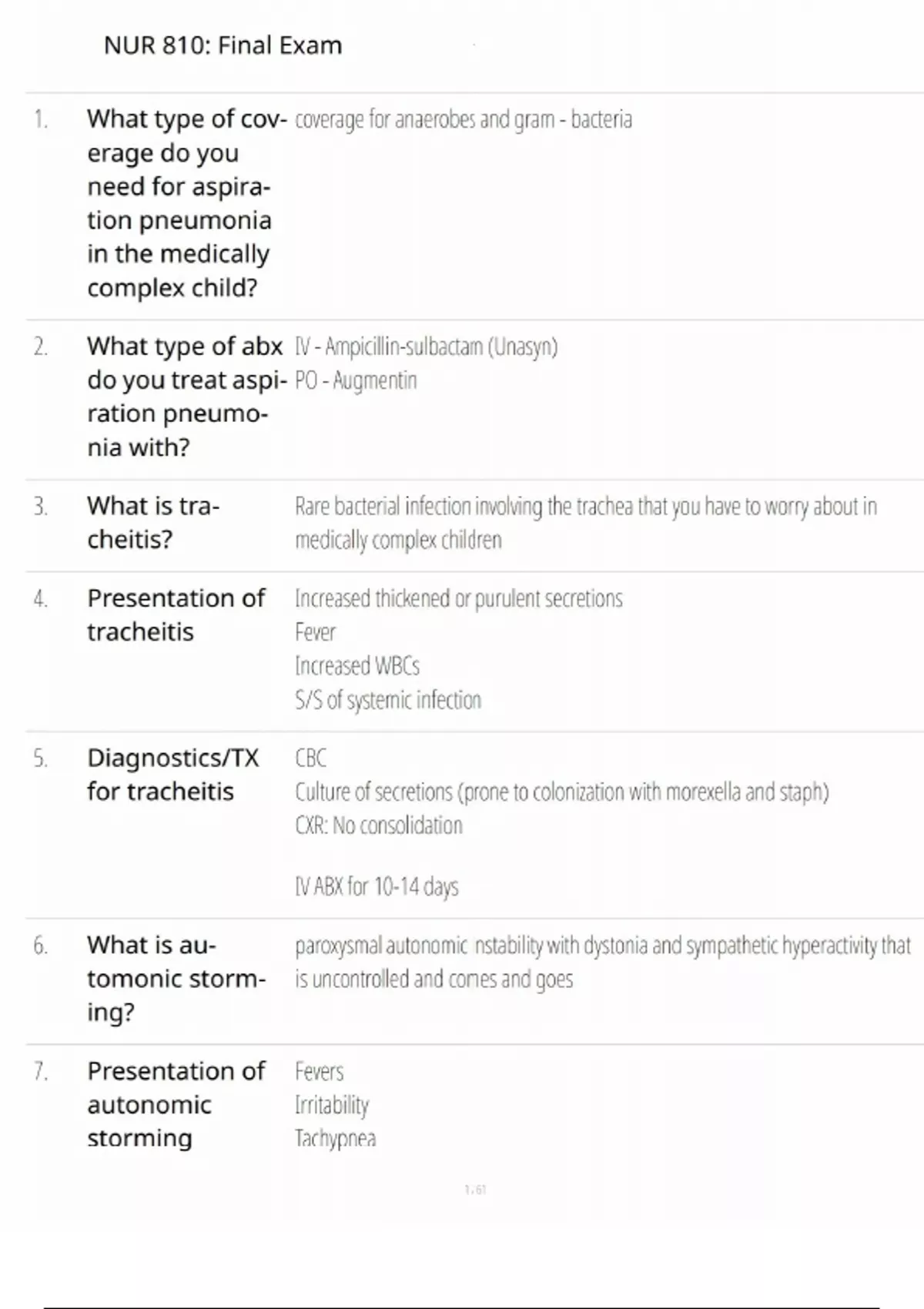Click the PO - Augmentin answer line
Screen dimensions: 924x1309
point(356,380)
